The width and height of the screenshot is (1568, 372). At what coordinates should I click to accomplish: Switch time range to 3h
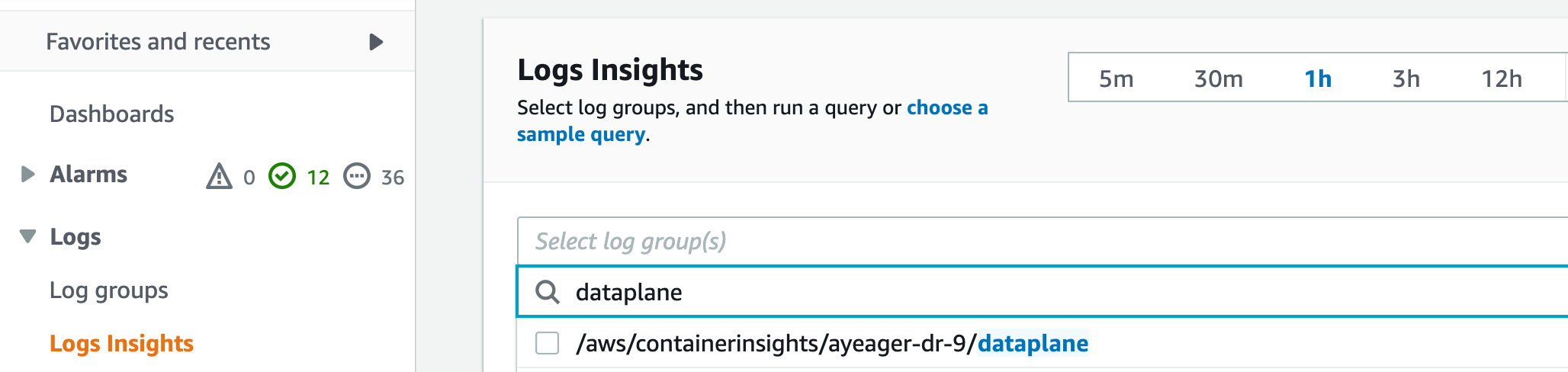pos(1406,79)
